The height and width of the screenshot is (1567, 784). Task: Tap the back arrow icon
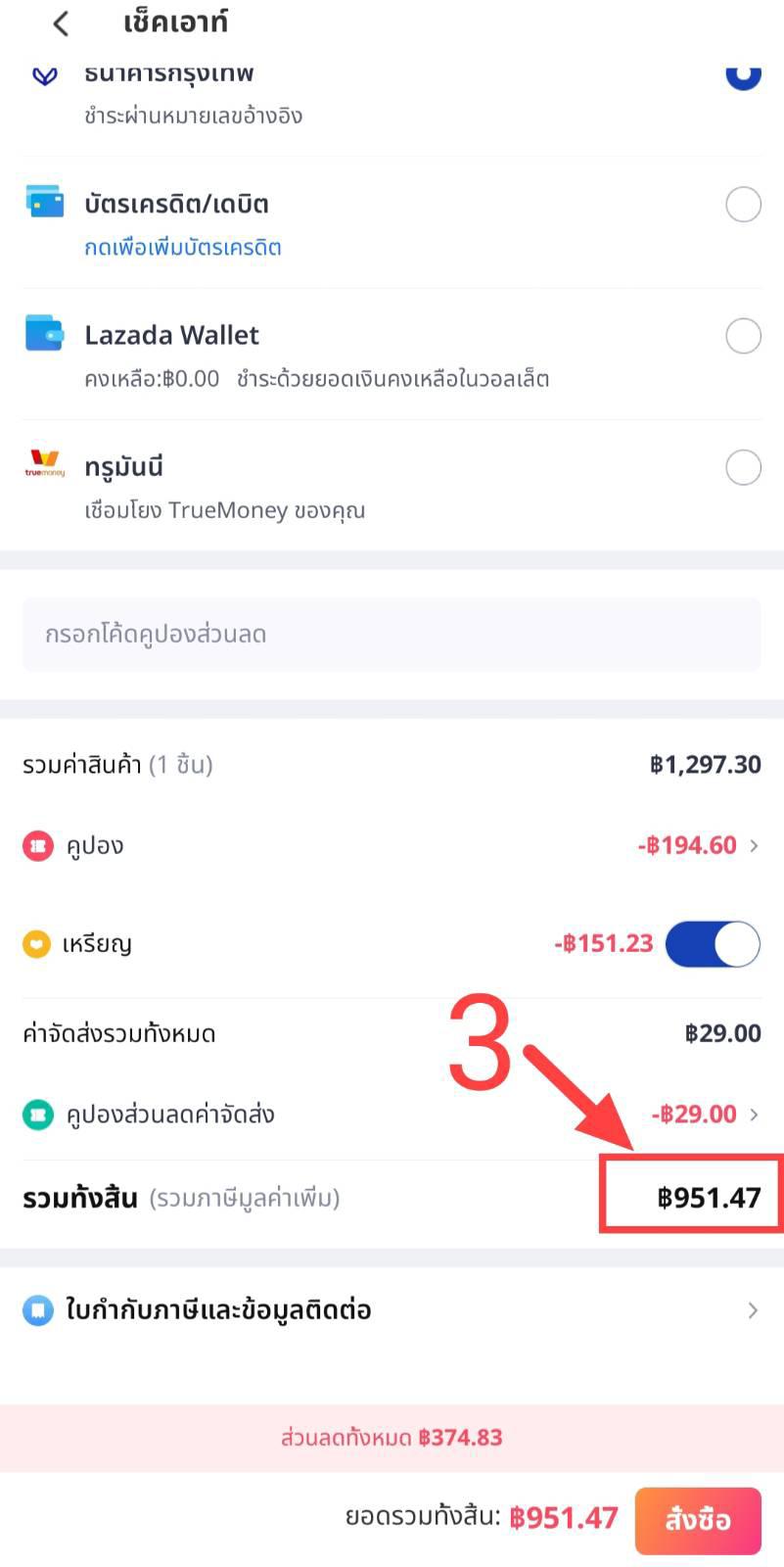[x=61, y=24]
